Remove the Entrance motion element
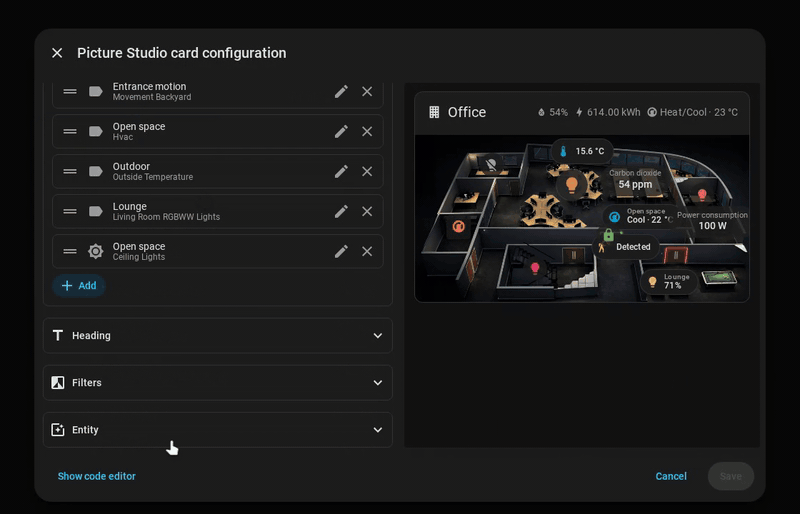Viewport: 800px width, 514px height. pyautogui.click(x=367, y=91)
